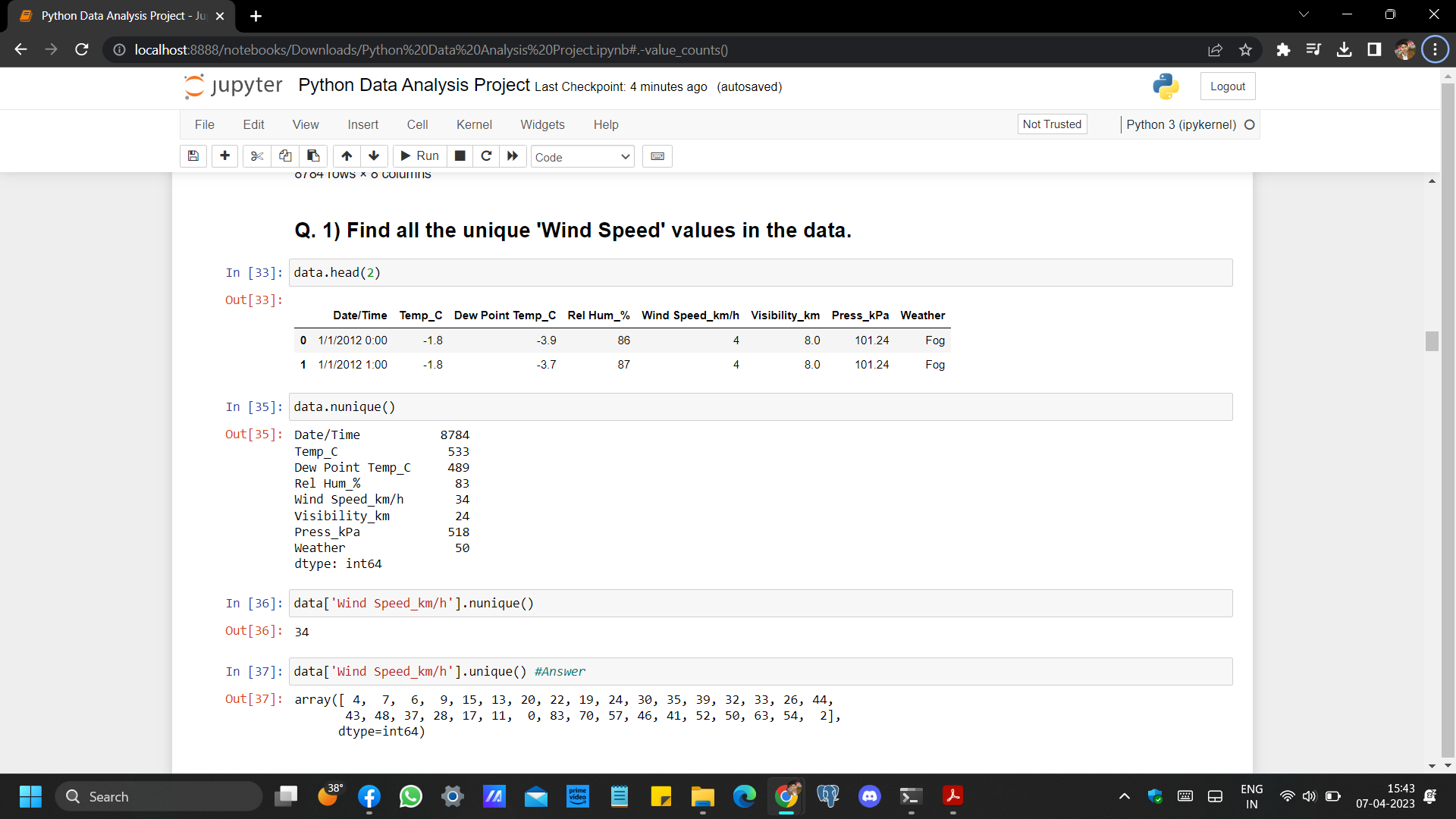Open the Kernel menu

click(474, 124)
